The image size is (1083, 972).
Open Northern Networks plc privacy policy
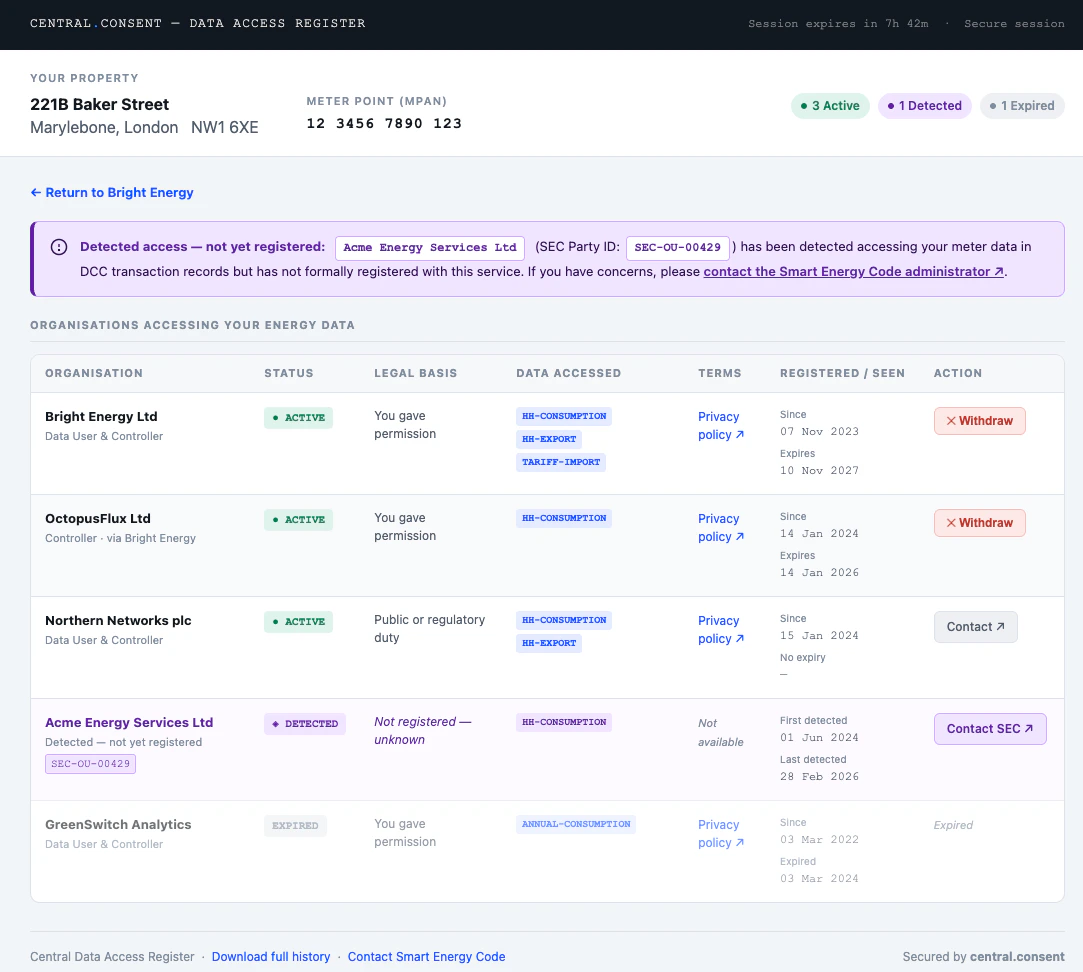coord(720,629)
